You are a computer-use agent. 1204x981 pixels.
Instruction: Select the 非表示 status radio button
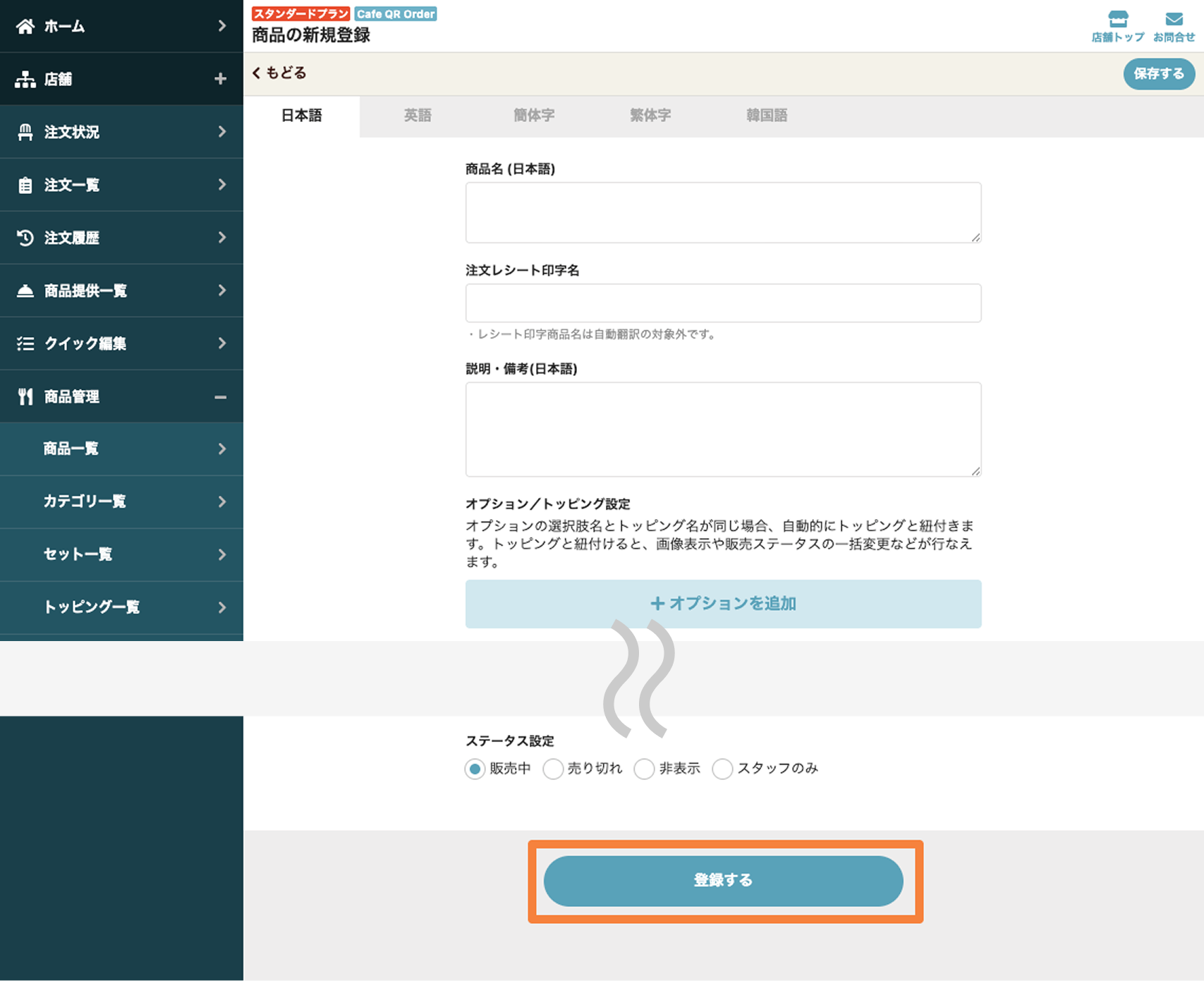click(x=644, y=769)
